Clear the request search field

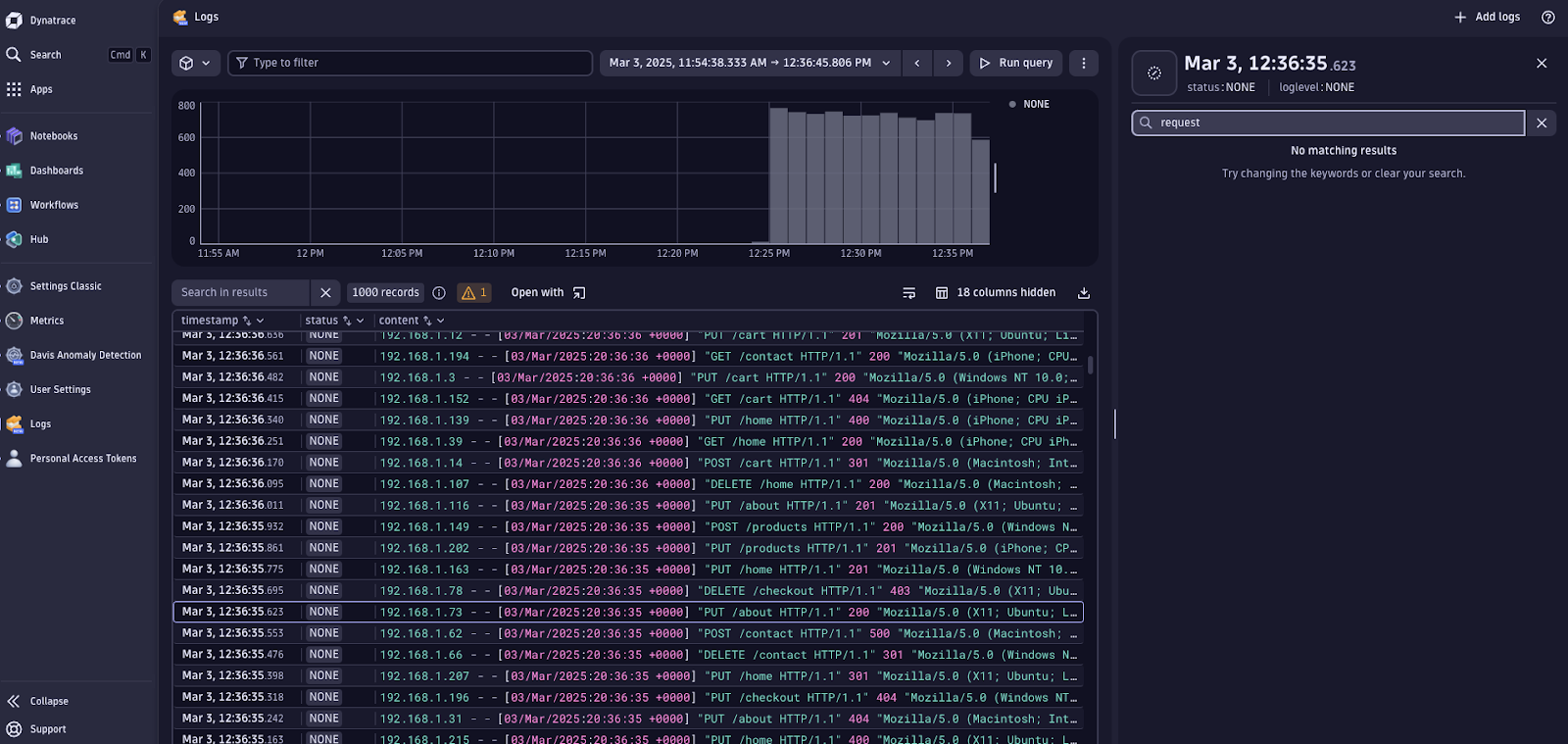[1542, 123]
